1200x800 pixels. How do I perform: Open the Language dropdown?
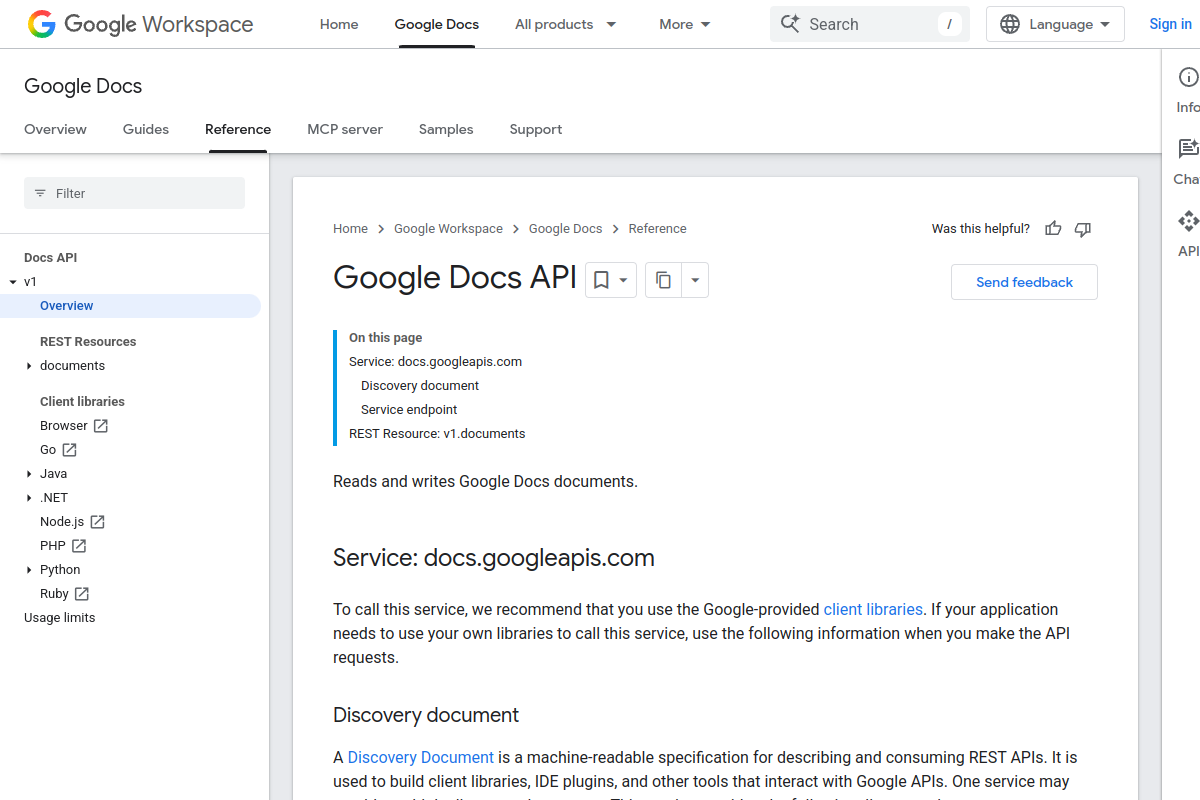pyautogui.click(x=1055, y=24)
